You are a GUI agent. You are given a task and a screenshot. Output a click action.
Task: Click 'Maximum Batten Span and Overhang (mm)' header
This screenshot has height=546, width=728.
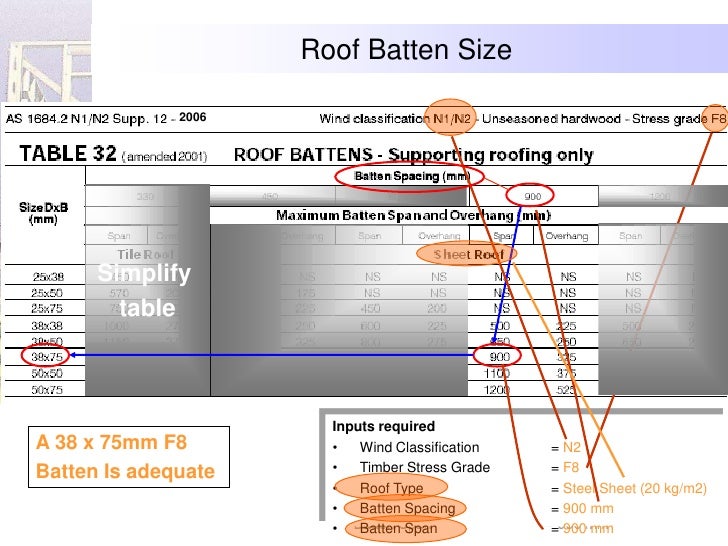pos(413,215)
